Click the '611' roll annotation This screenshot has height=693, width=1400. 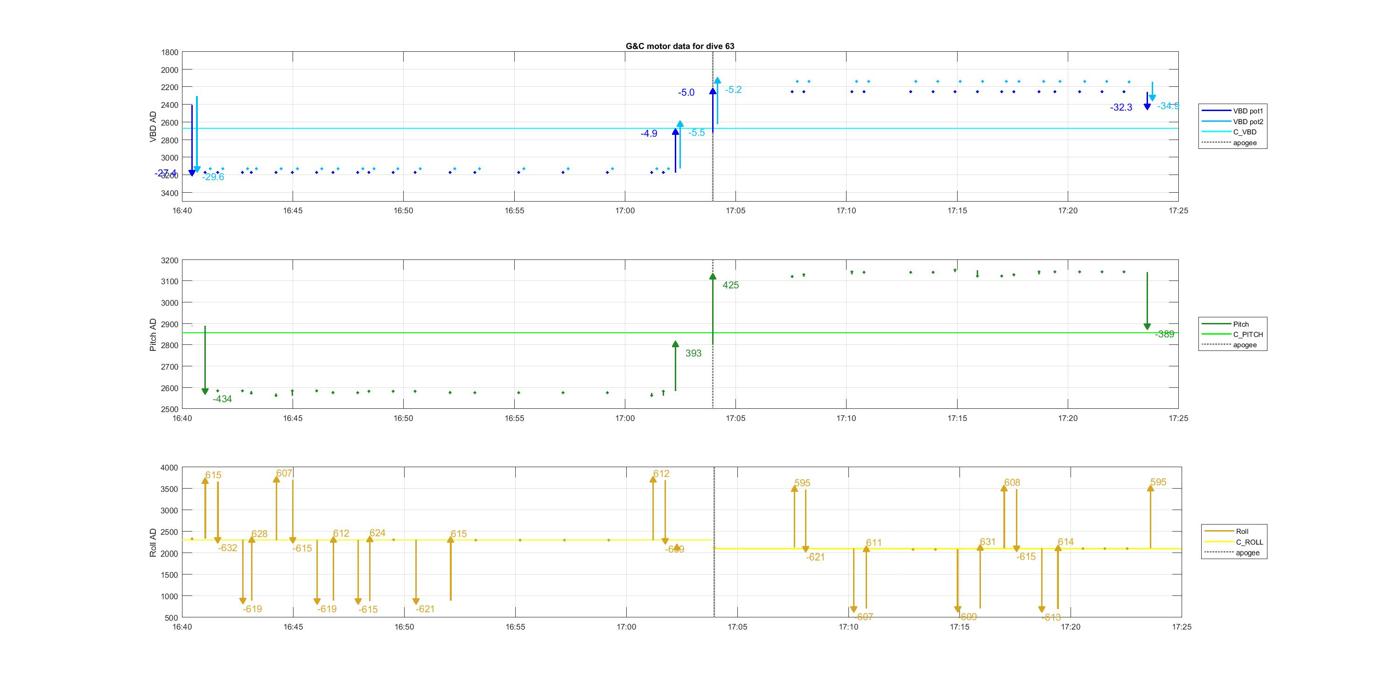click(874, 543)
